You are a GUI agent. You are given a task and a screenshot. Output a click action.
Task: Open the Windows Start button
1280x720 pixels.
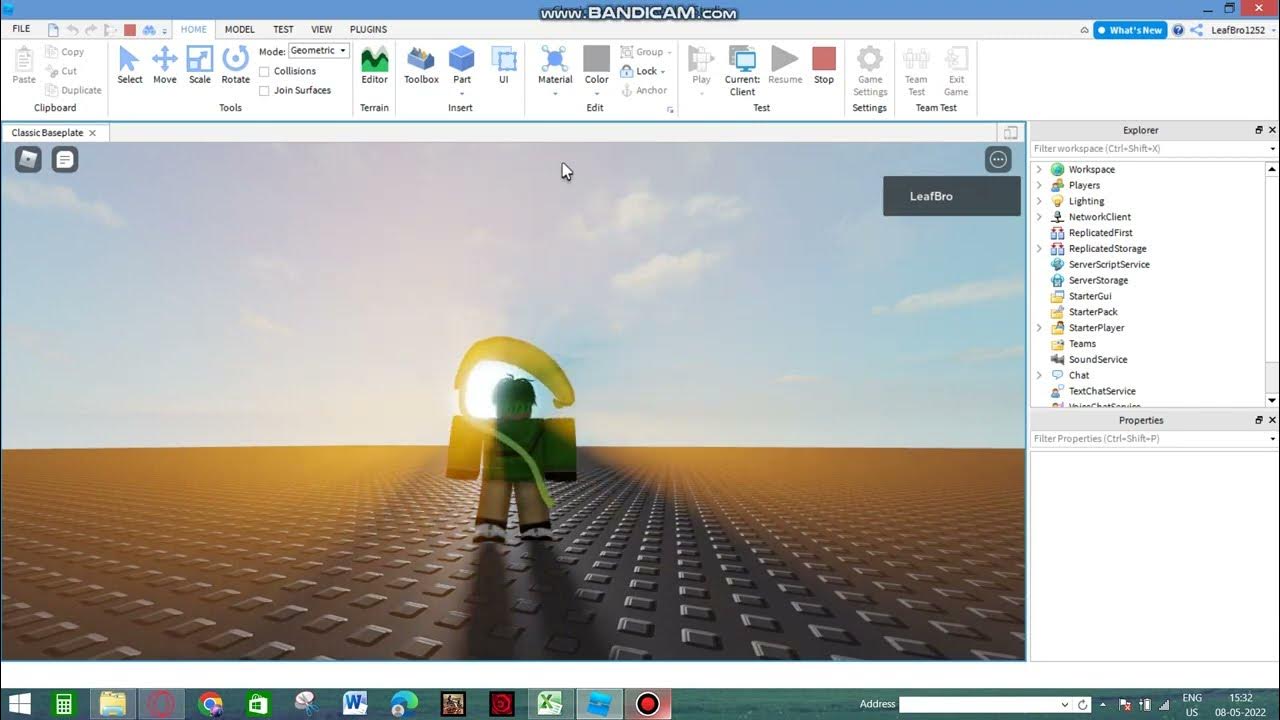(x=19, y=704)
